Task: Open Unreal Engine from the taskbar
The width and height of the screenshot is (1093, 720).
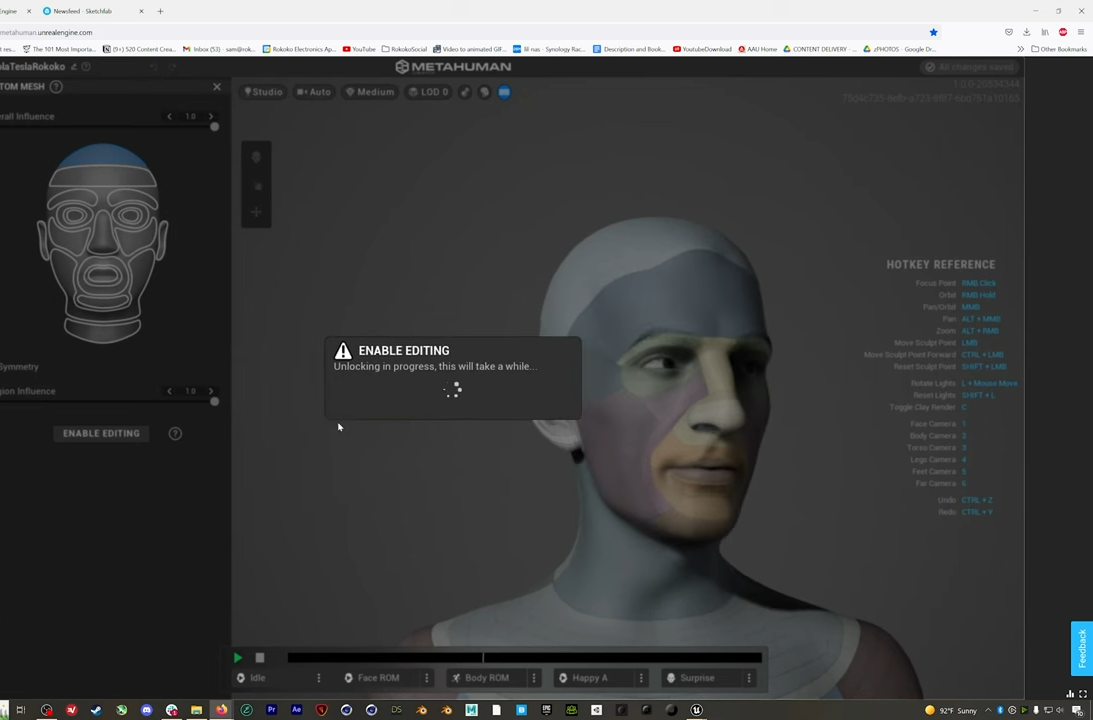Action: pos(696,710)
